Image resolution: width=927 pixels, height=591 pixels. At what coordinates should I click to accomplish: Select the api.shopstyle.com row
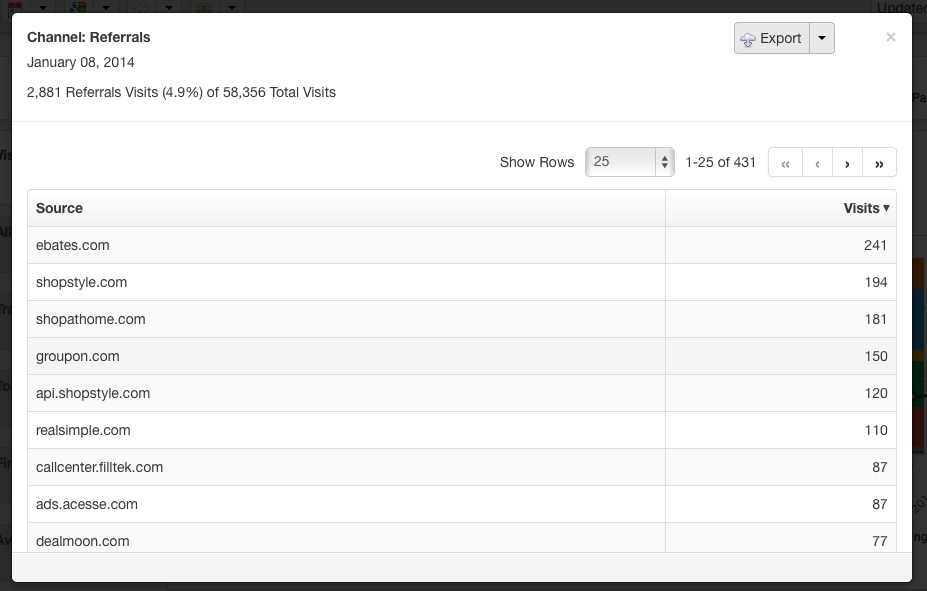click(x=462, y=394)
